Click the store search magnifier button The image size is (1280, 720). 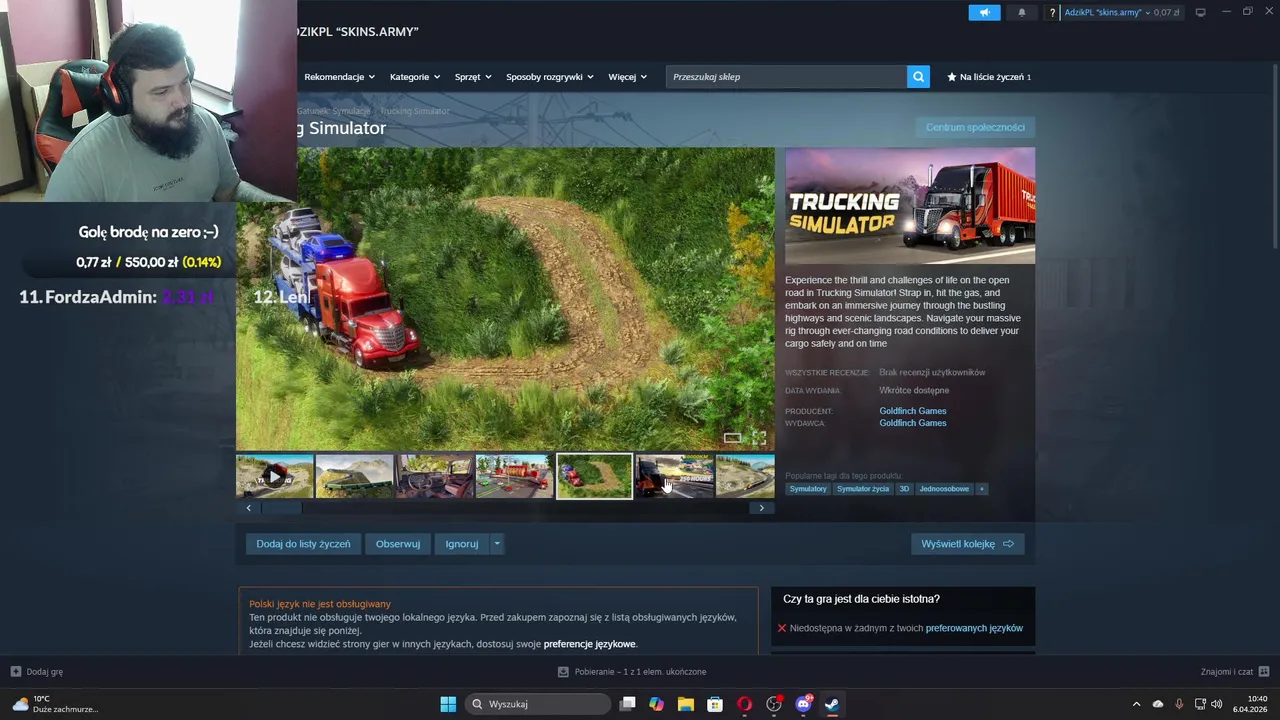[918, 77]
